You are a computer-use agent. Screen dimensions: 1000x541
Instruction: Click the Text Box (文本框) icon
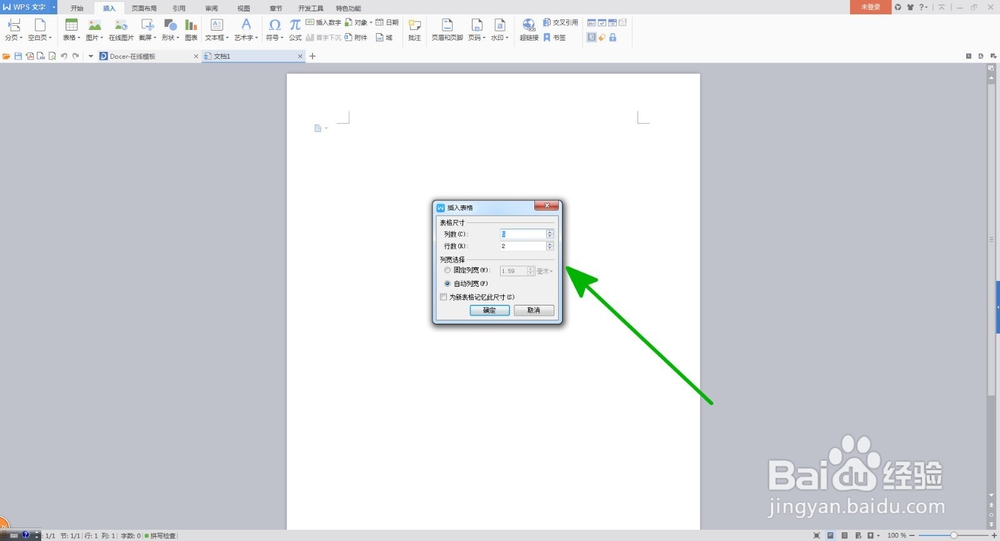pyautogui.click(x=217, y=25)
